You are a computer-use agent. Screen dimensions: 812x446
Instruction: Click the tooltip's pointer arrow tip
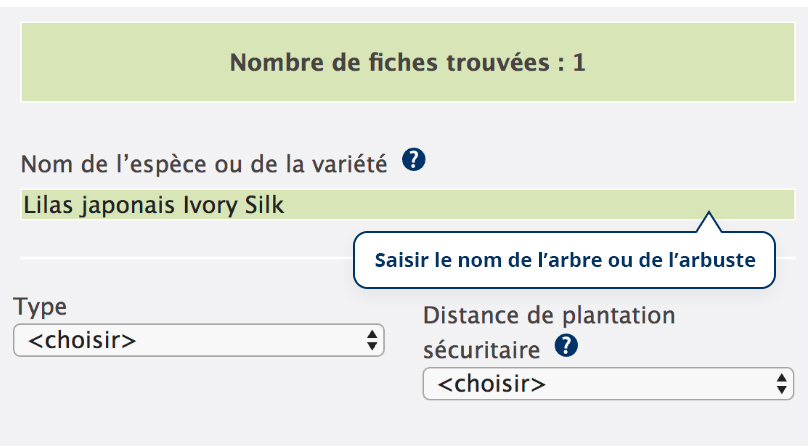click(x=709, y=216)
